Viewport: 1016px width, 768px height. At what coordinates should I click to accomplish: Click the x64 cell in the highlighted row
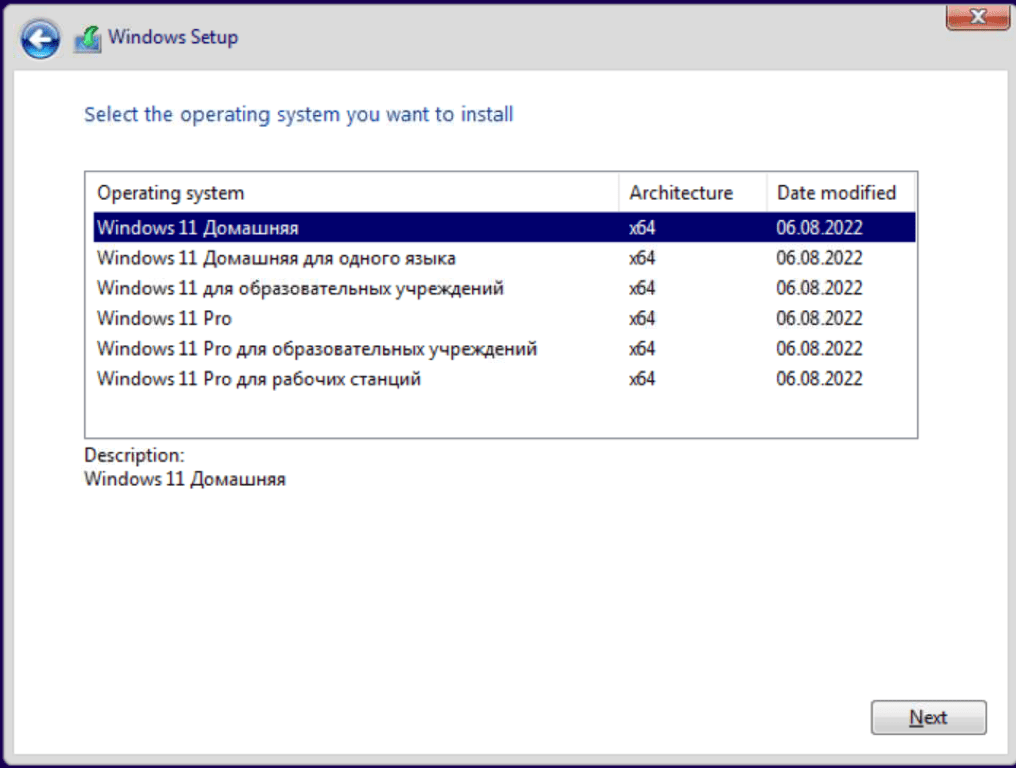pos(642,228)
